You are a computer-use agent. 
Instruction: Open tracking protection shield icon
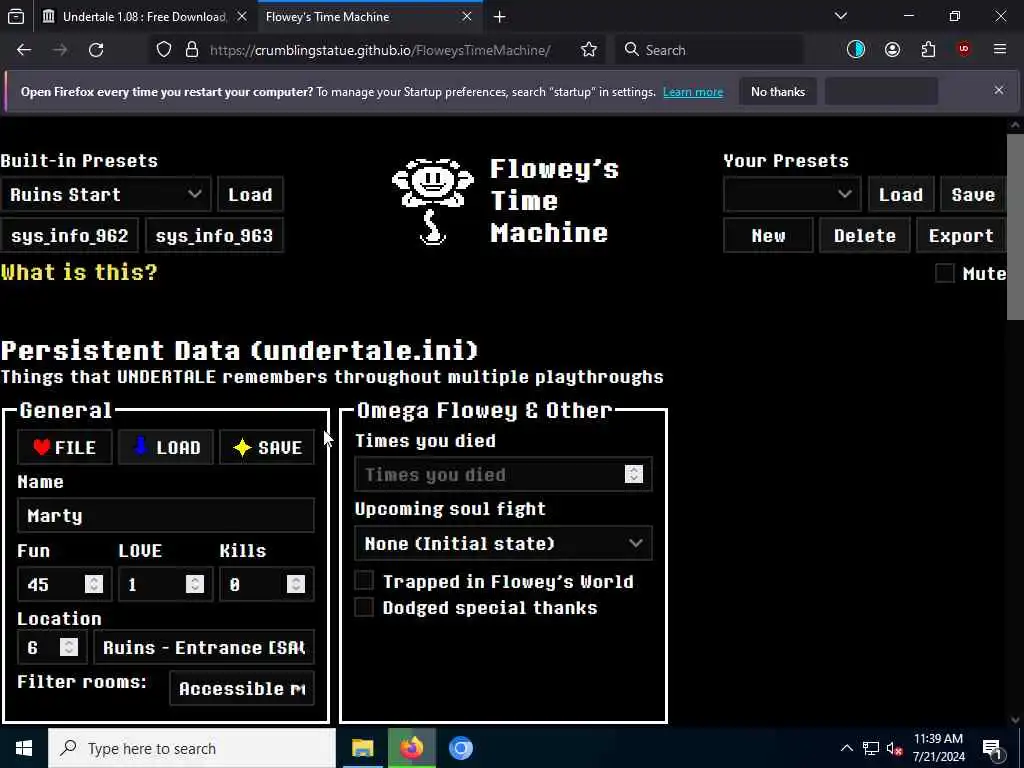tap(164, 50)
